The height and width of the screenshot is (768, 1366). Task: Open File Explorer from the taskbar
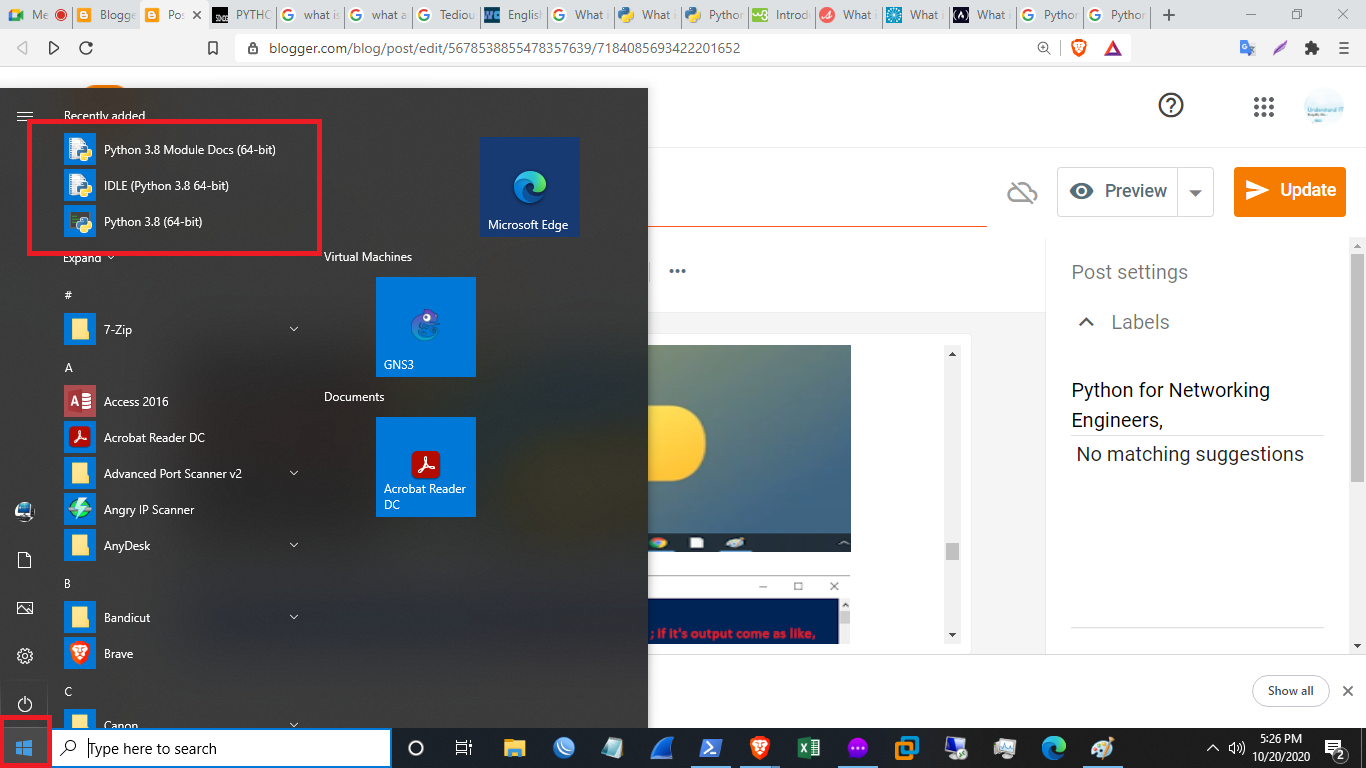point(514,748)
